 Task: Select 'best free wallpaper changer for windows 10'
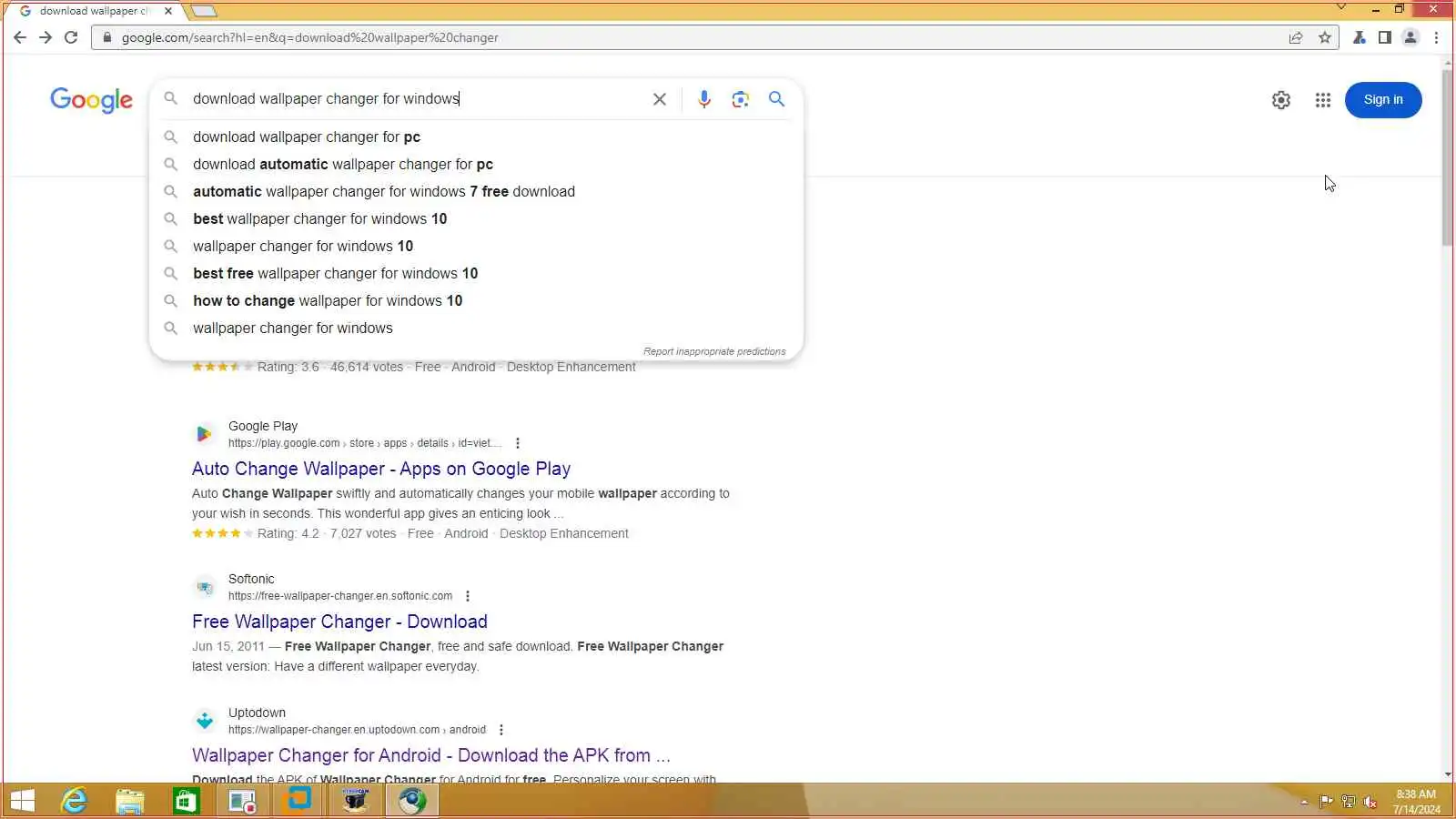tap(476, 273)
